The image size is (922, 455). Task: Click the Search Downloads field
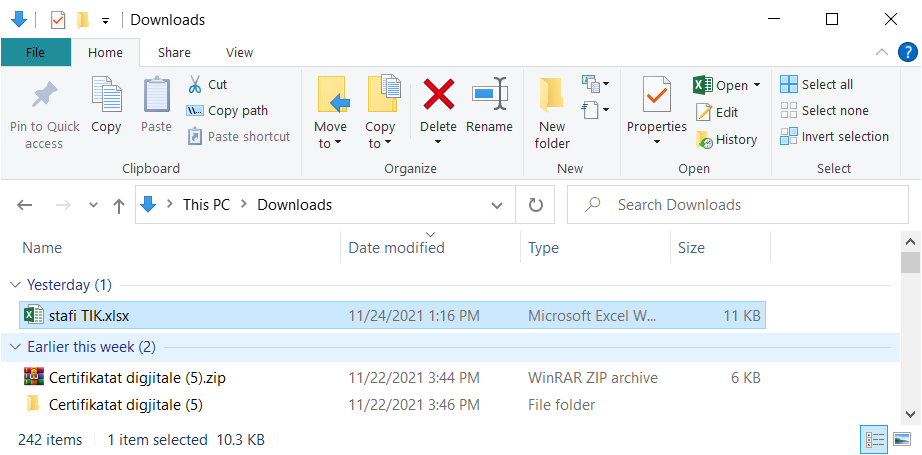(737, 205)
